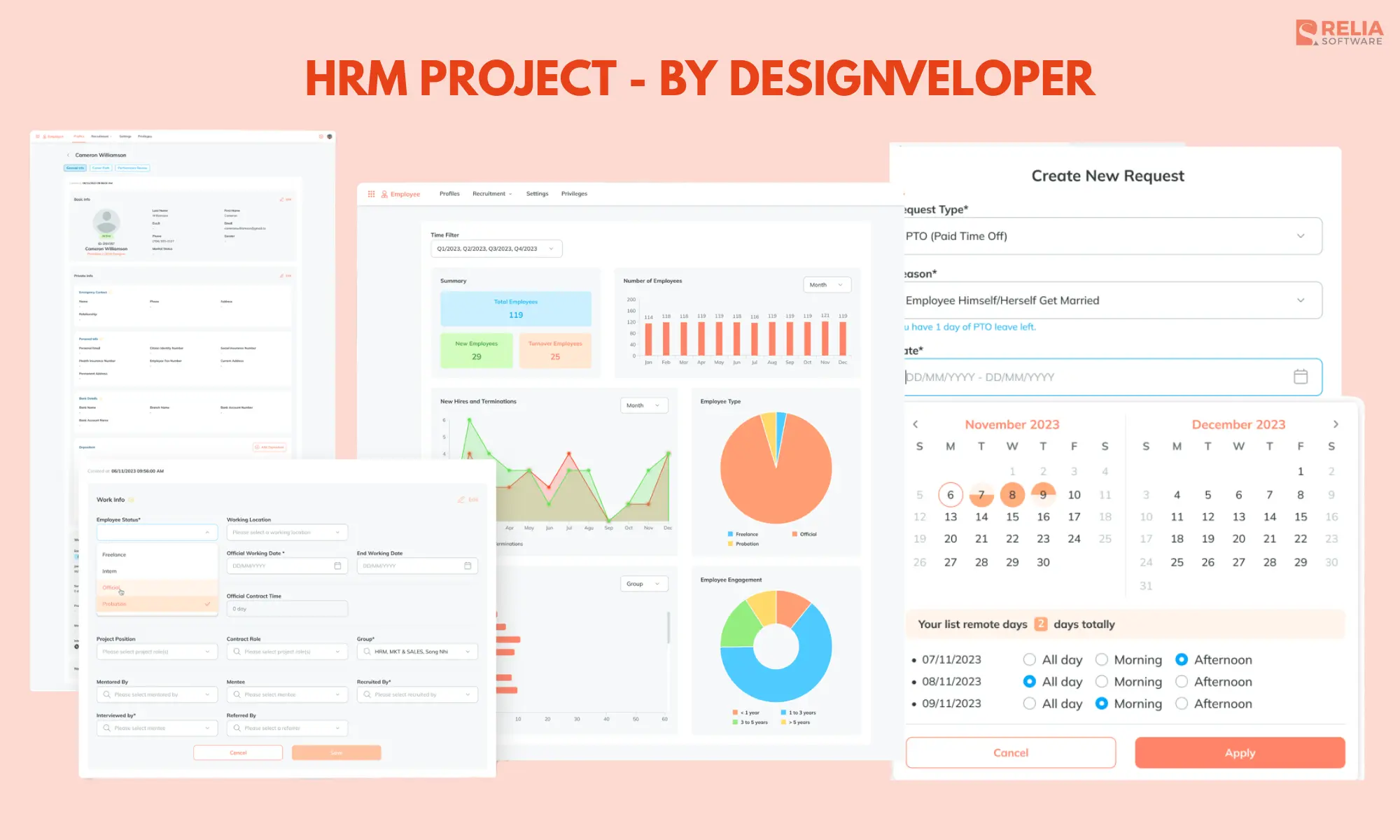Open the Reason dropdown

click(x=1113, y=300)
